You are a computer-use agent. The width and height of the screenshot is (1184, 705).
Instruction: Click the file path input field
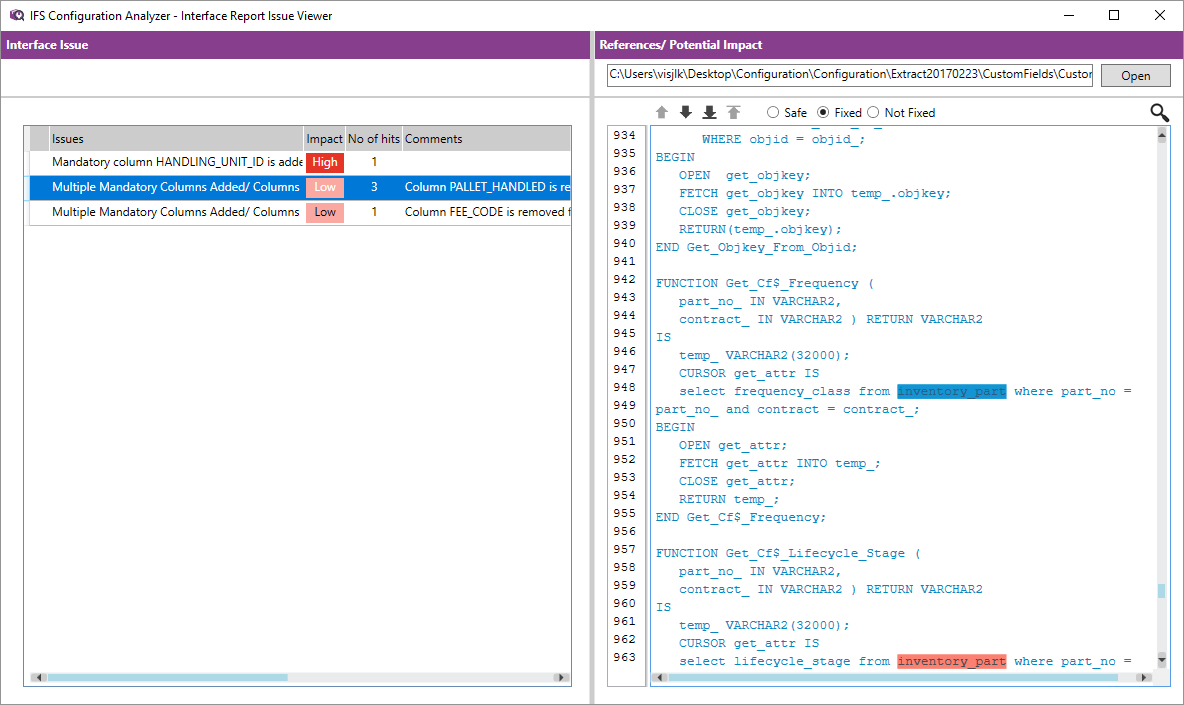click(849, 75)
